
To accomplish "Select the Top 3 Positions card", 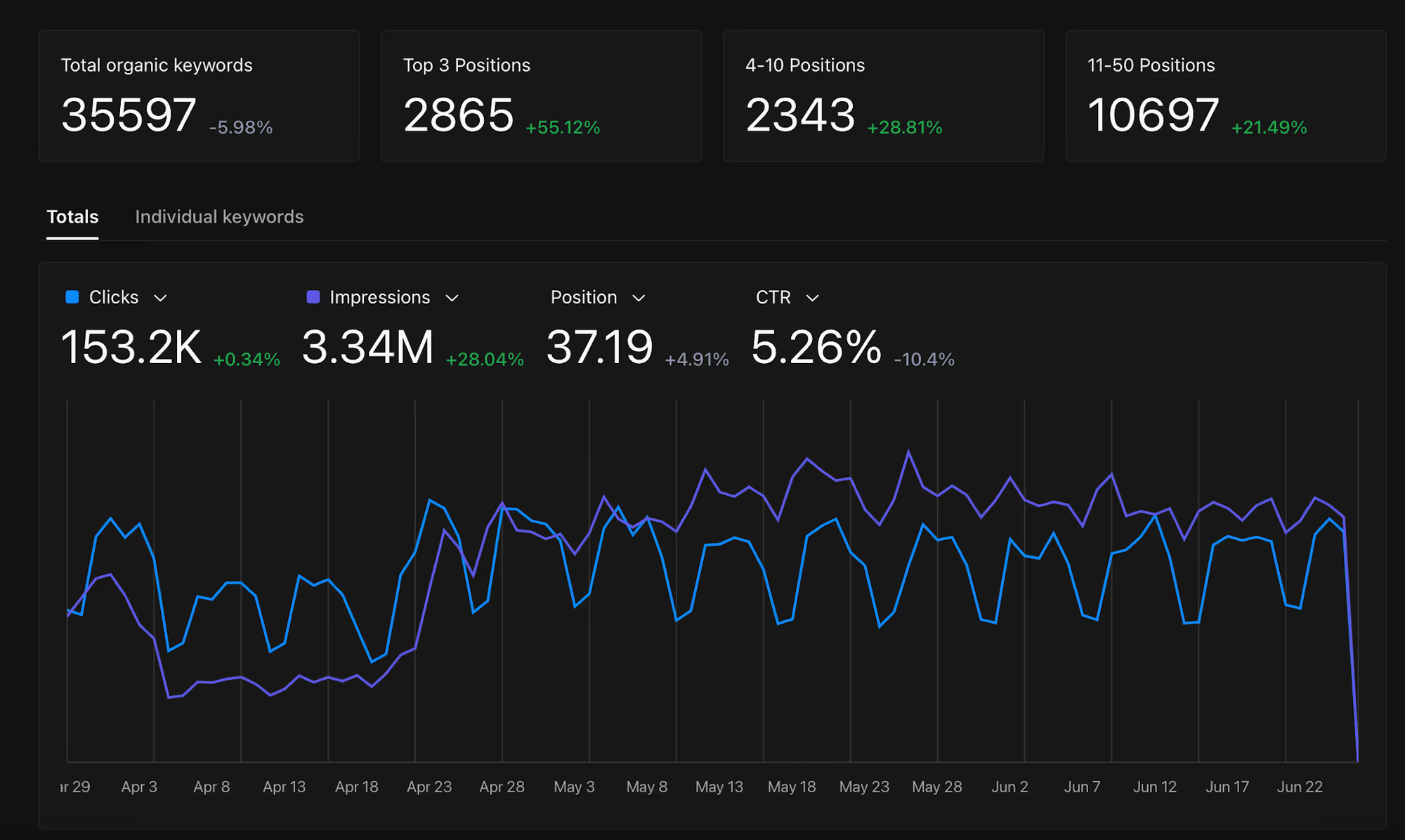I will click(x=541, y=96).
